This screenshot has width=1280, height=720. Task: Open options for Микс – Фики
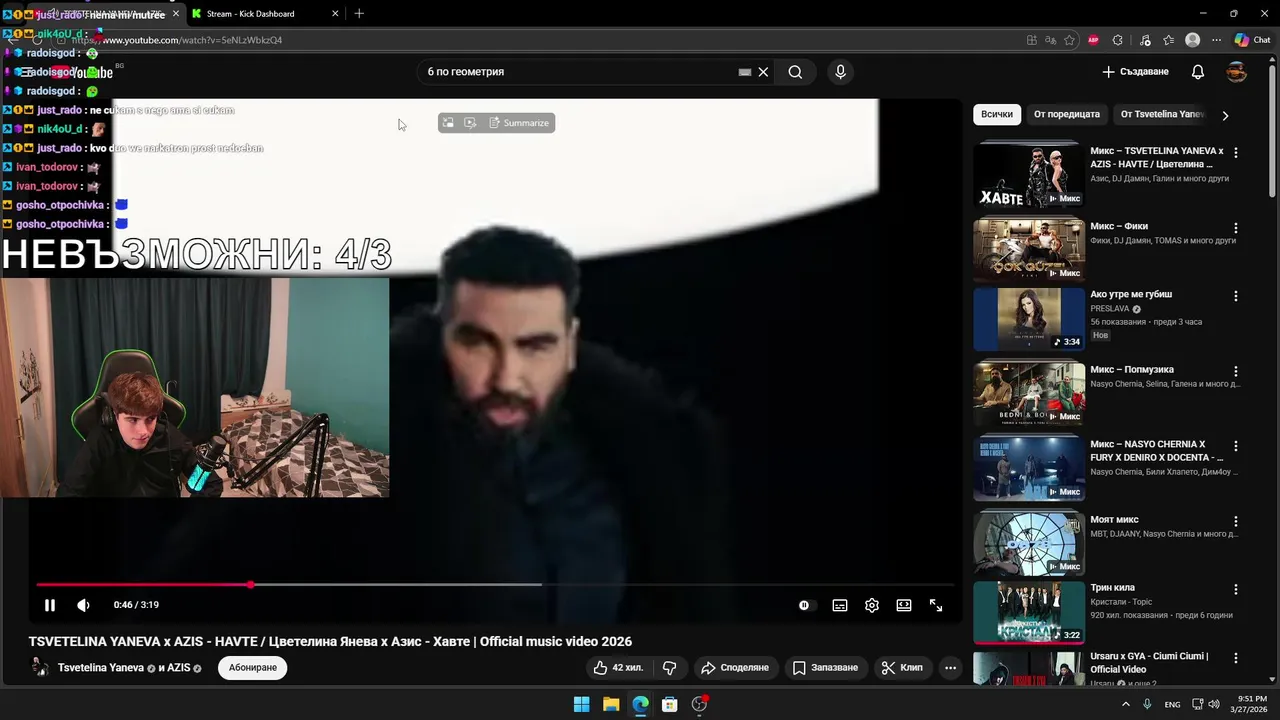point(1236,228)
